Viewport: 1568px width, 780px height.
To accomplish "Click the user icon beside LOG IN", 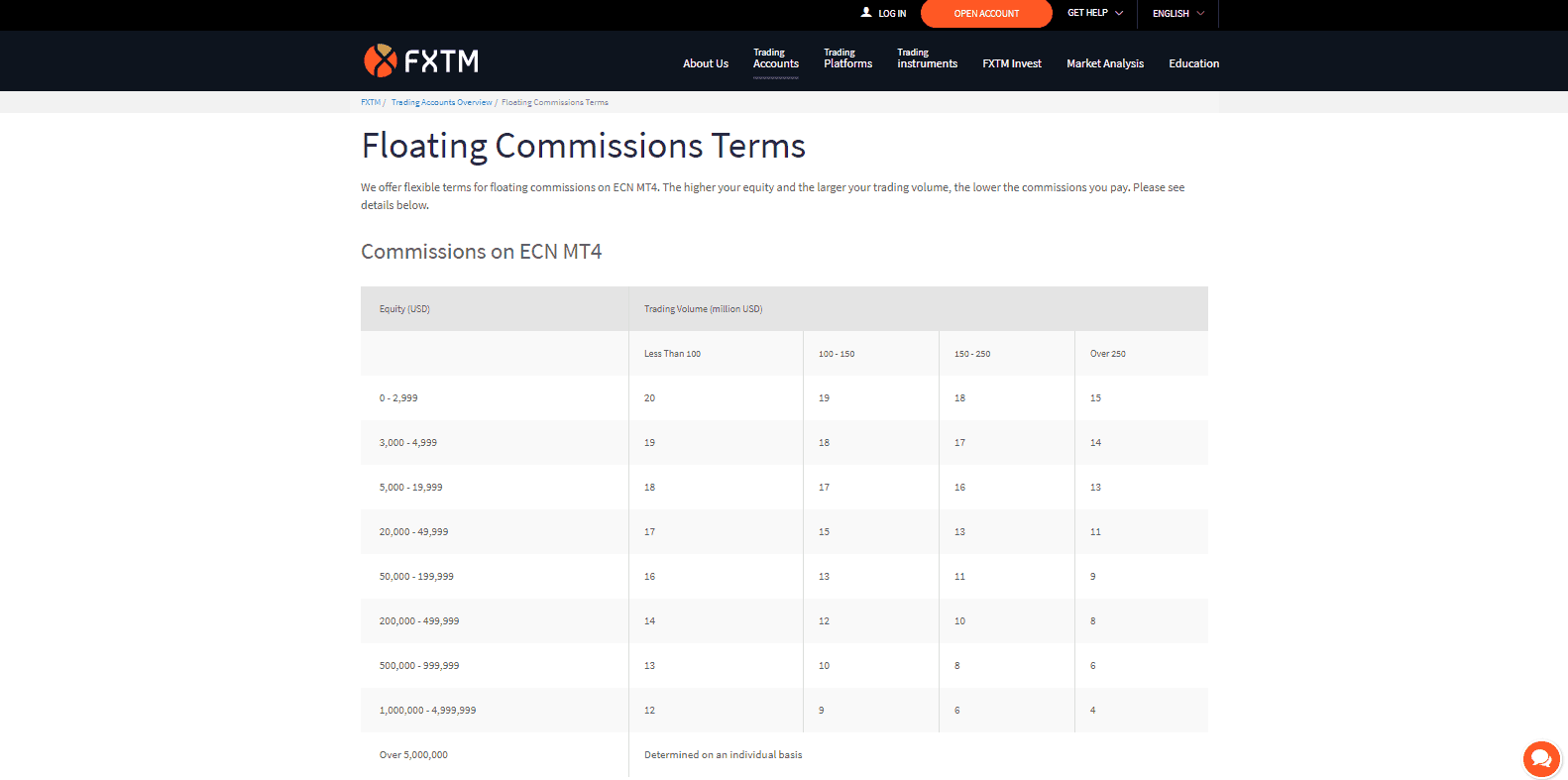I will pyautogui.click(x=866, y=13).
